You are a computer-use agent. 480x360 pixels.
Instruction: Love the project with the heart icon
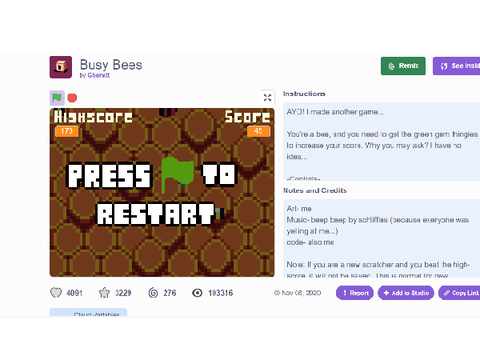pyautogui.click(x=56, y=293)
